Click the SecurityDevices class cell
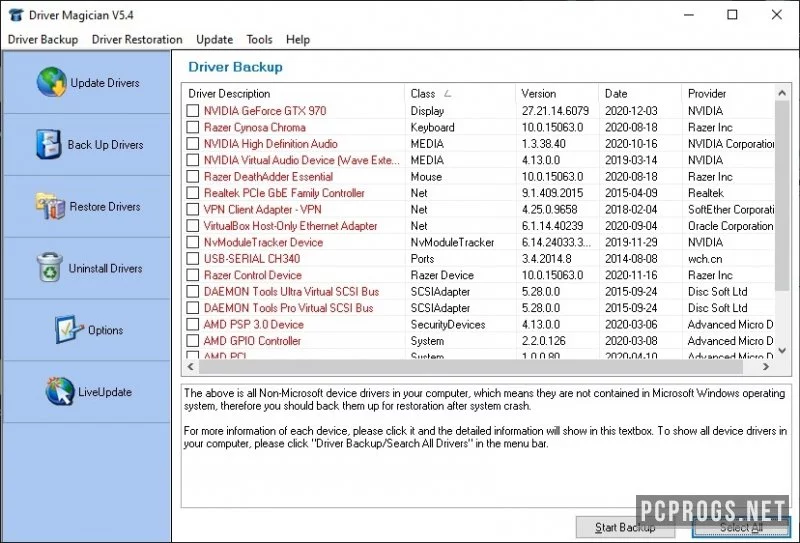800x543 pixels. (447, 324)
